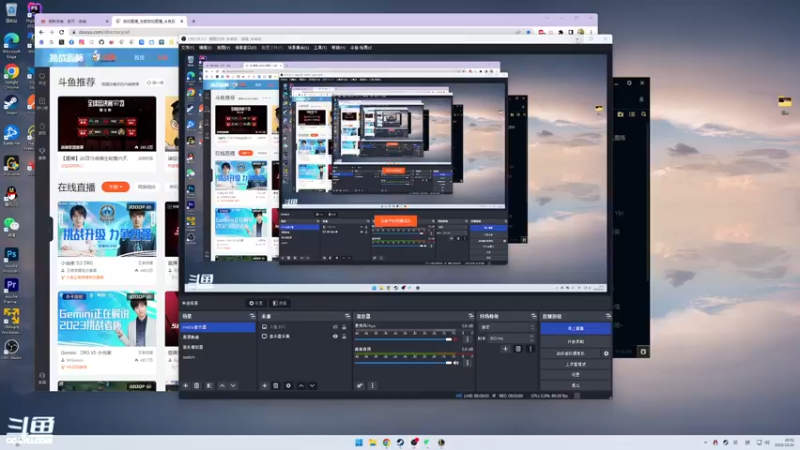Open the Edit menu in OBS

point(205,48)
